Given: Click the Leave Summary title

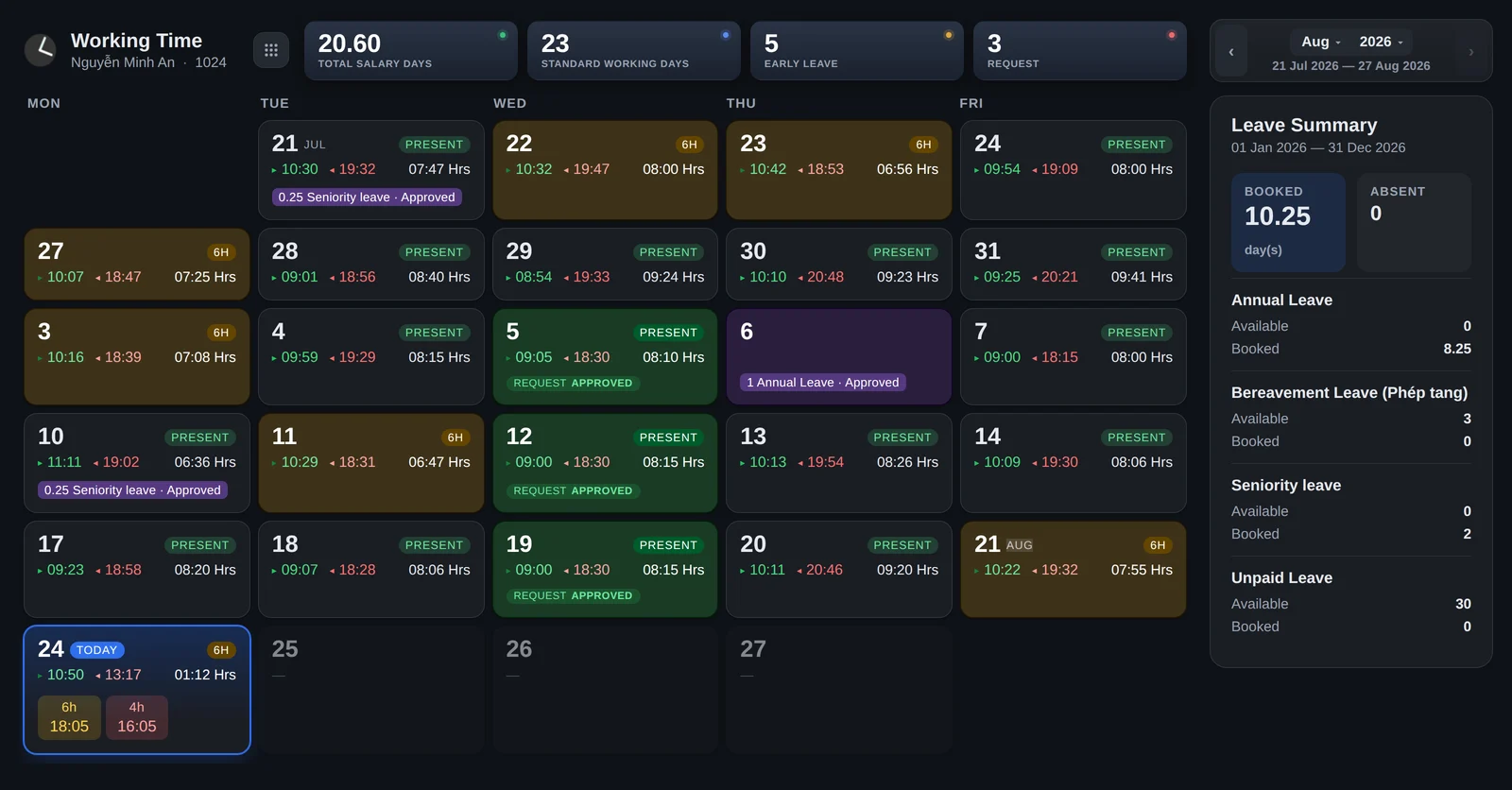Looking at the screenshot, I should pyautogui.click(x=1304, y=125).
